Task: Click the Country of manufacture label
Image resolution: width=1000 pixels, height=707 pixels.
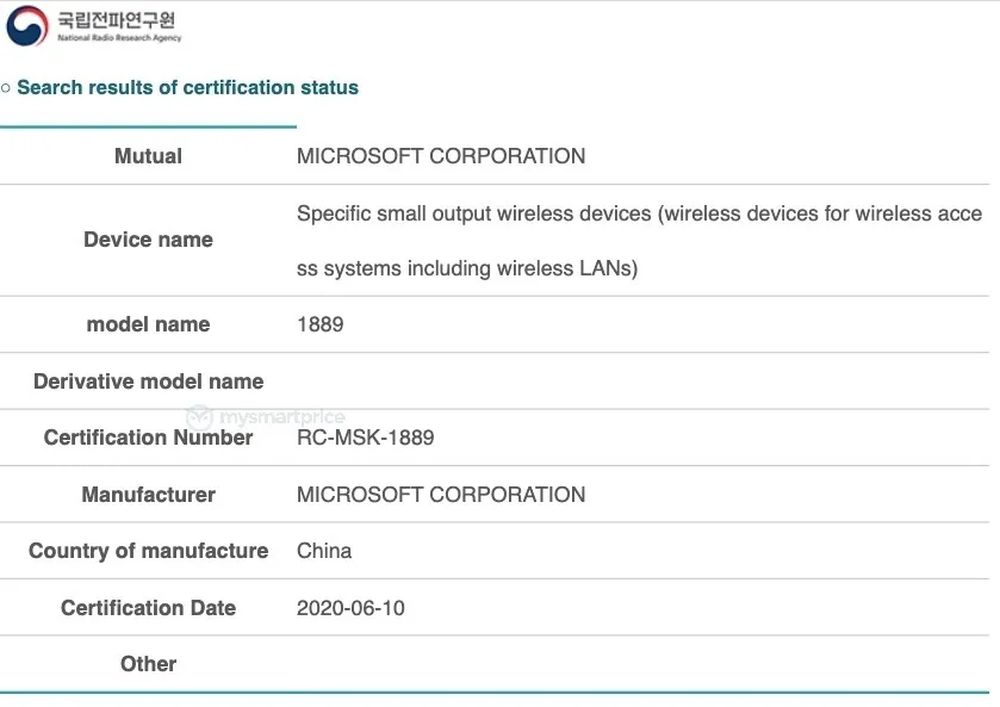Action: click(148, 551)
